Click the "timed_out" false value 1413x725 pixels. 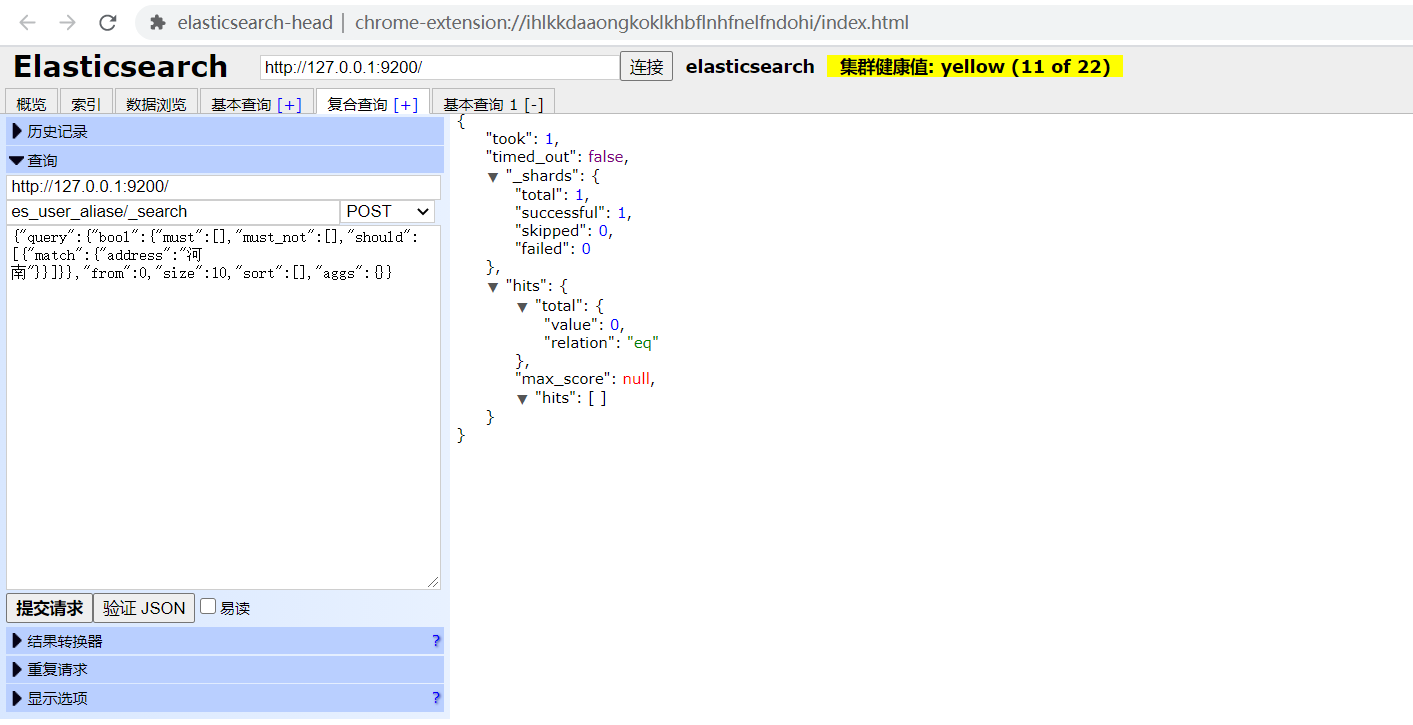pos(606,157)
